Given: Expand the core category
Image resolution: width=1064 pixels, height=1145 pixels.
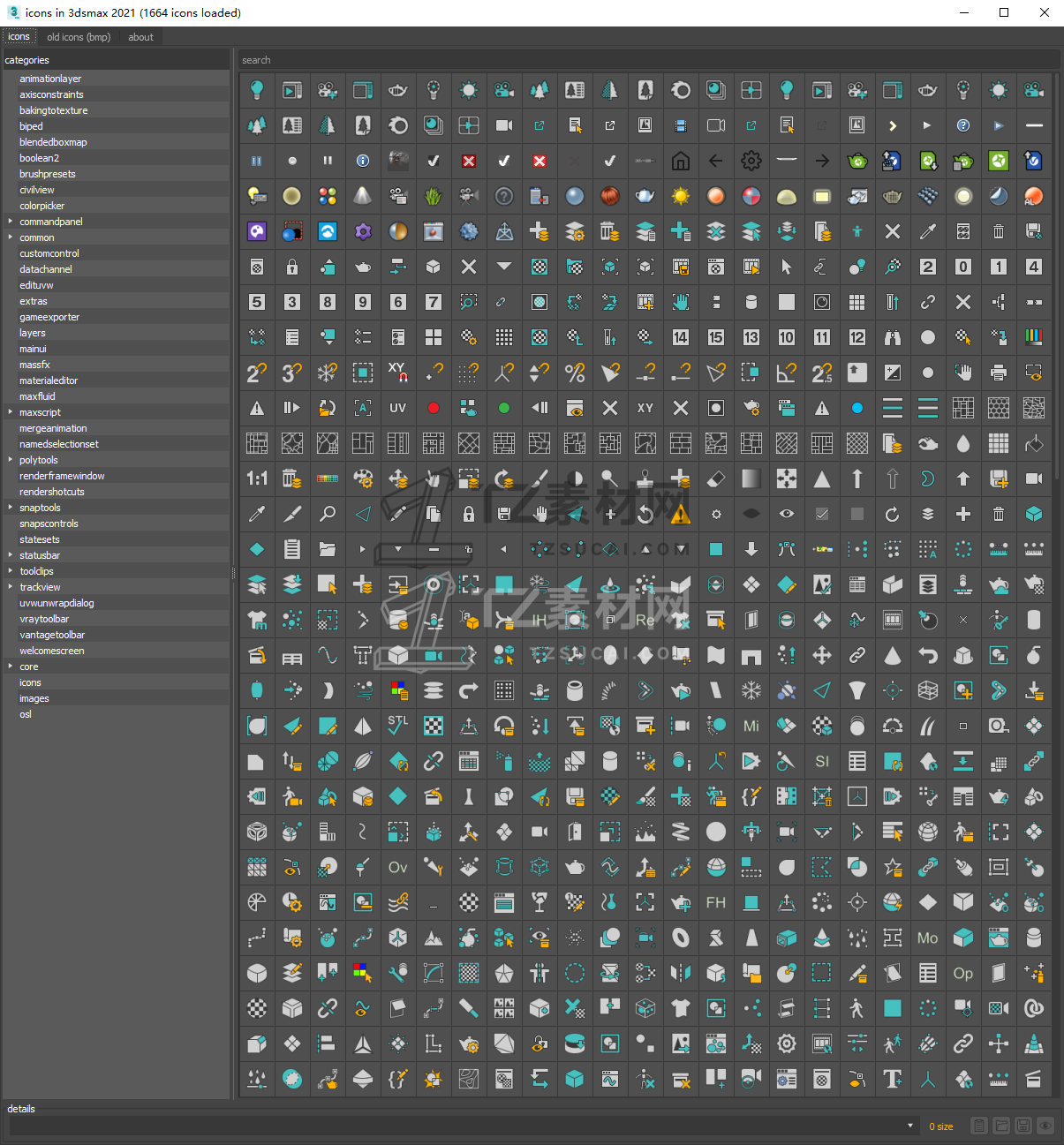Looking at the screenshot, I should (11, 667).
